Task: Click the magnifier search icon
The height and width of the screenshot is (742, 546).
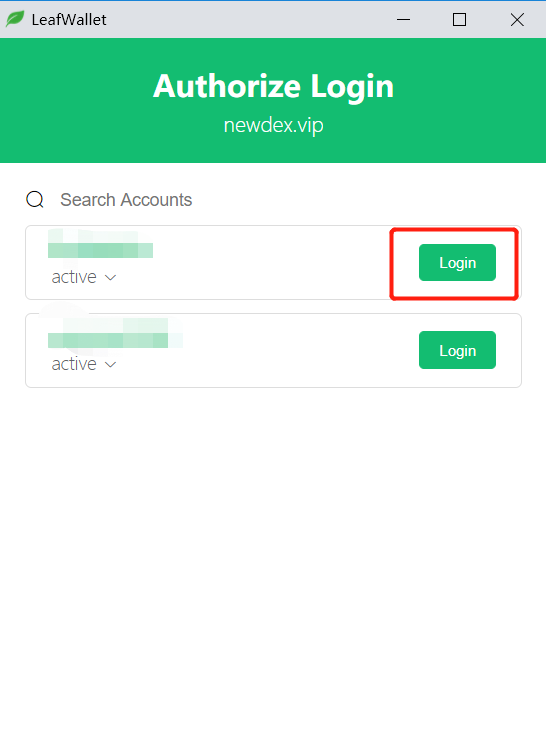Action: 35,200
